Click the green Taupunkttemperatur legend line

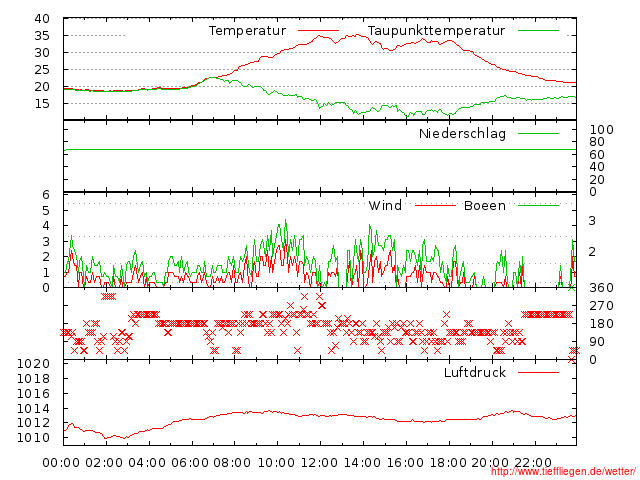pos(538,31)
